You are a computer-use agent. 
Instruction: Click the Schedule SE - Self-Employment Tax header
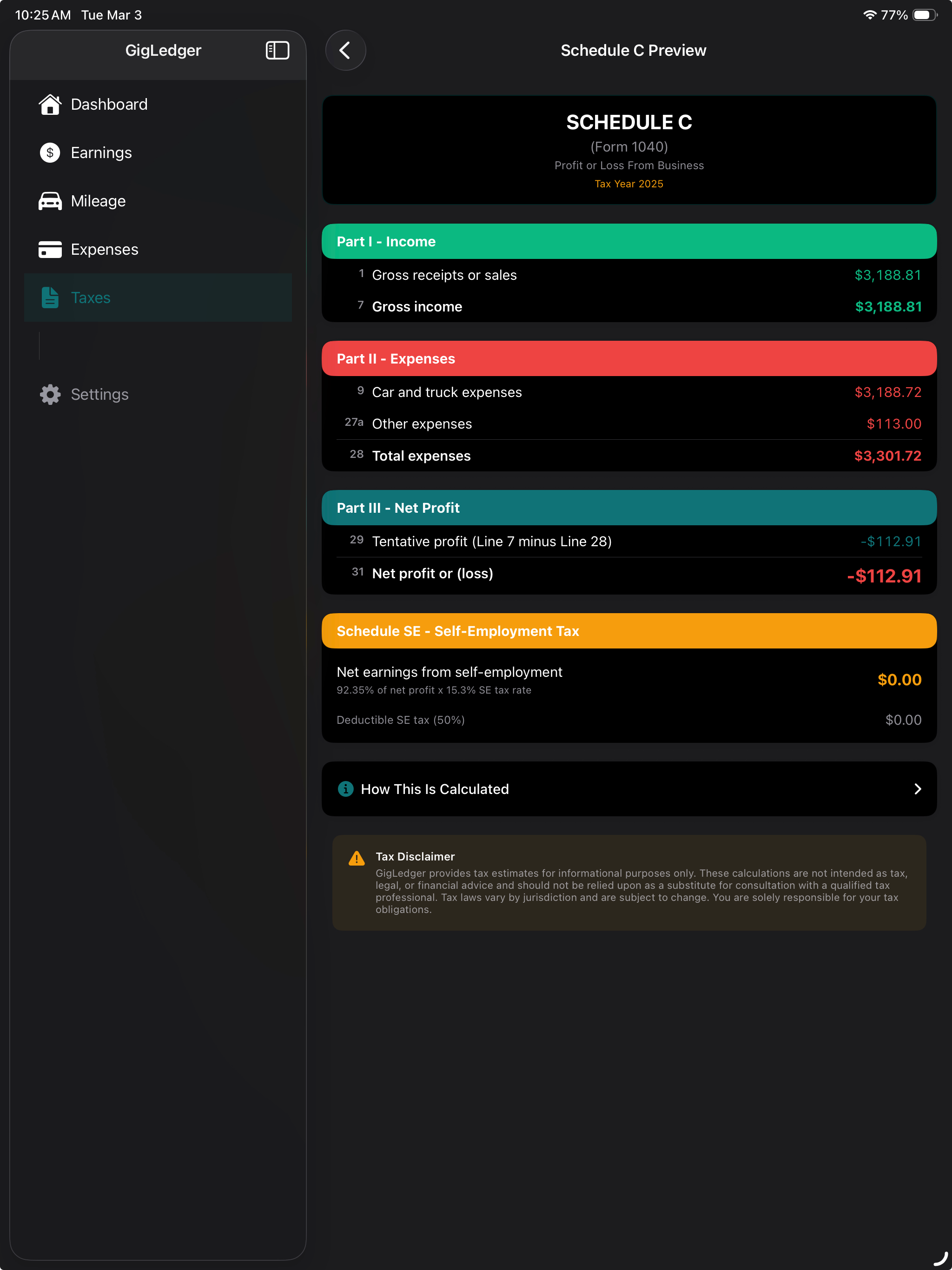point(629,631)
